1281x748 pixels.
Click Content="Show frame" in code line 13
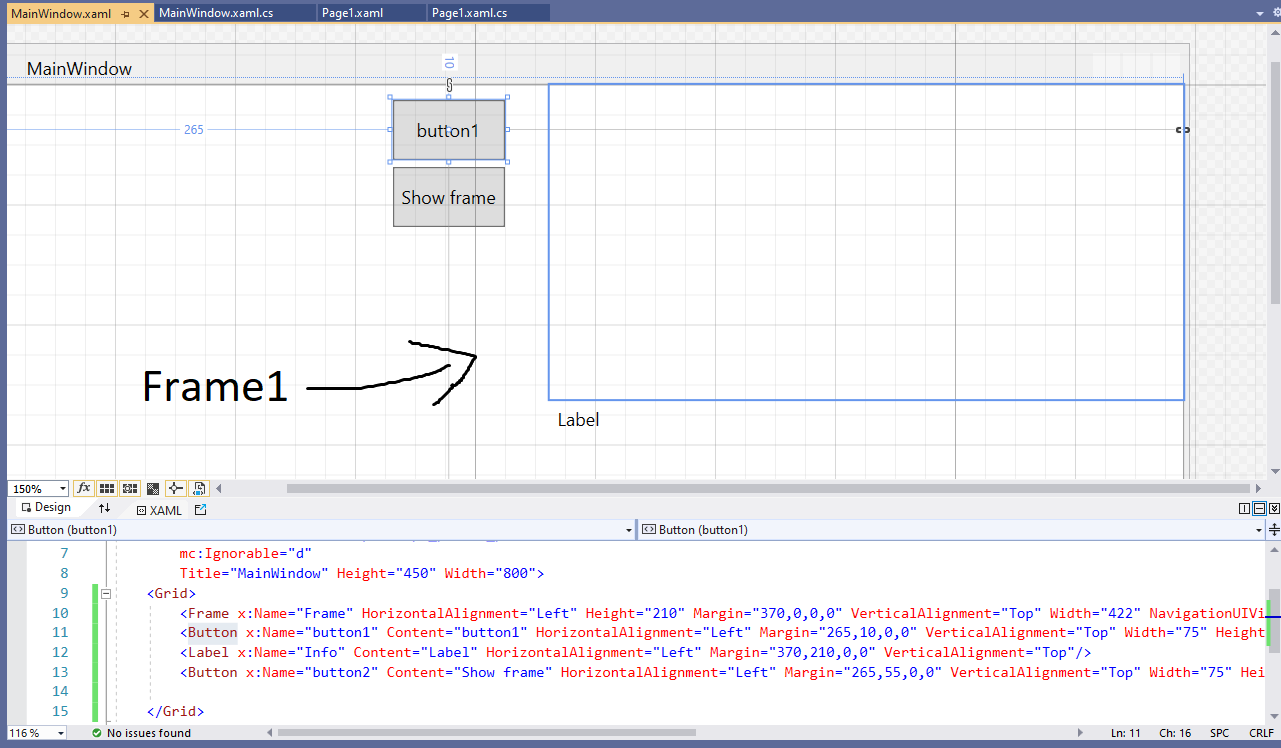point(469,672)
